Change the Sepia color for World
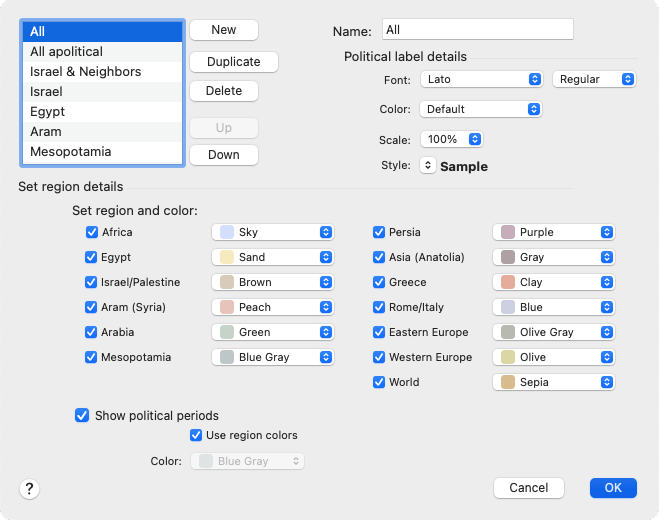 pos(553,382)
